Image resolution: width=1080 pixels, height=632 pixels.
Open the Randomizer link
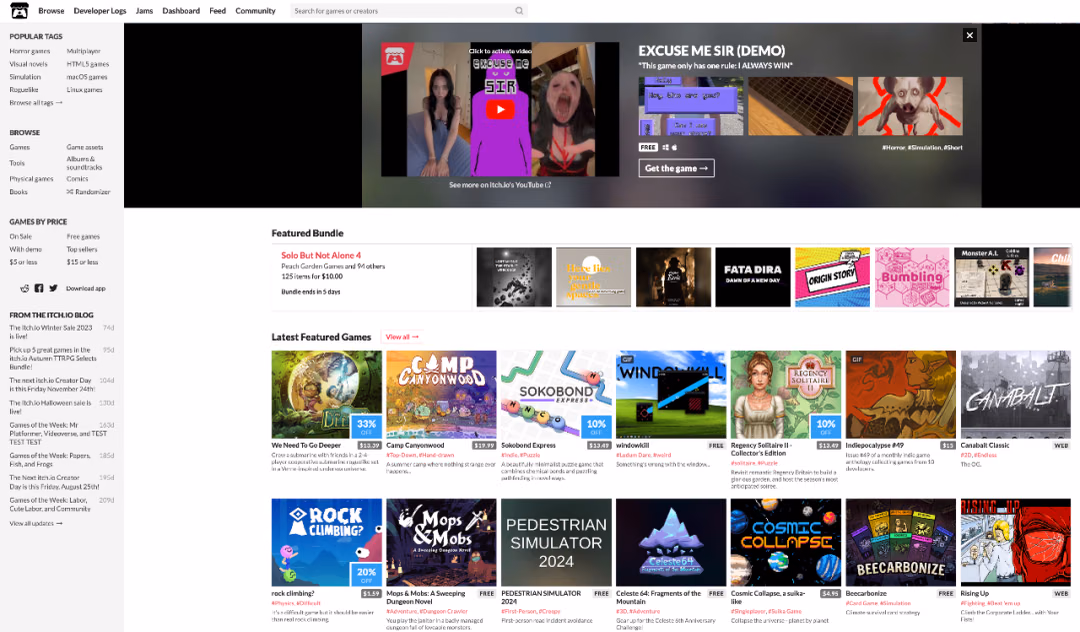(x=88, y=192)
